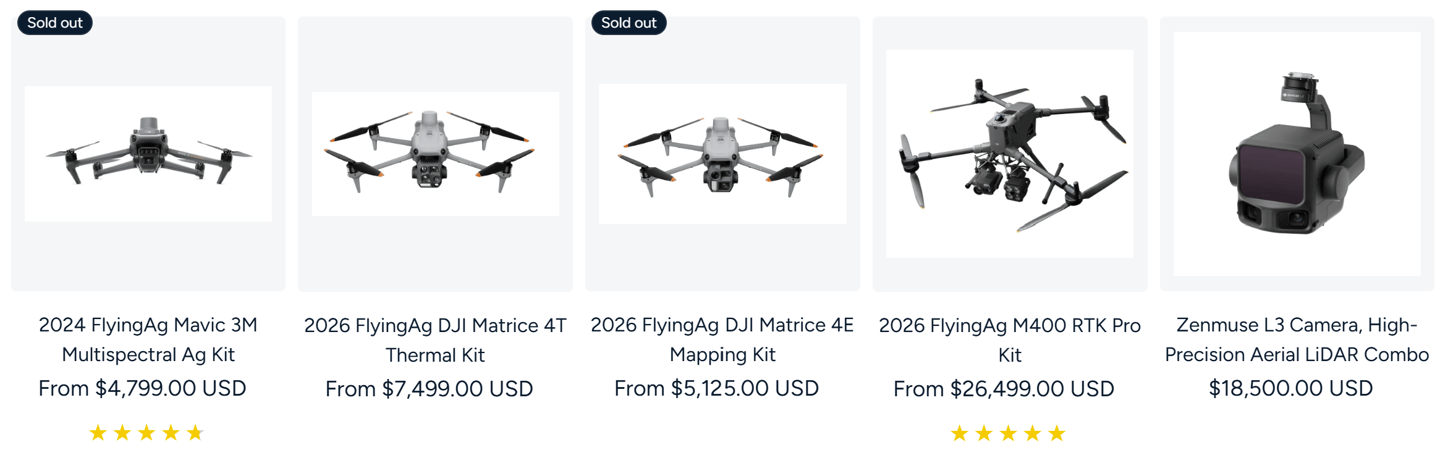Click the Matrice 4T Thermal drone photo
Image resolution: width=1440 pixels, height=449 pixels.
[435, 154]
